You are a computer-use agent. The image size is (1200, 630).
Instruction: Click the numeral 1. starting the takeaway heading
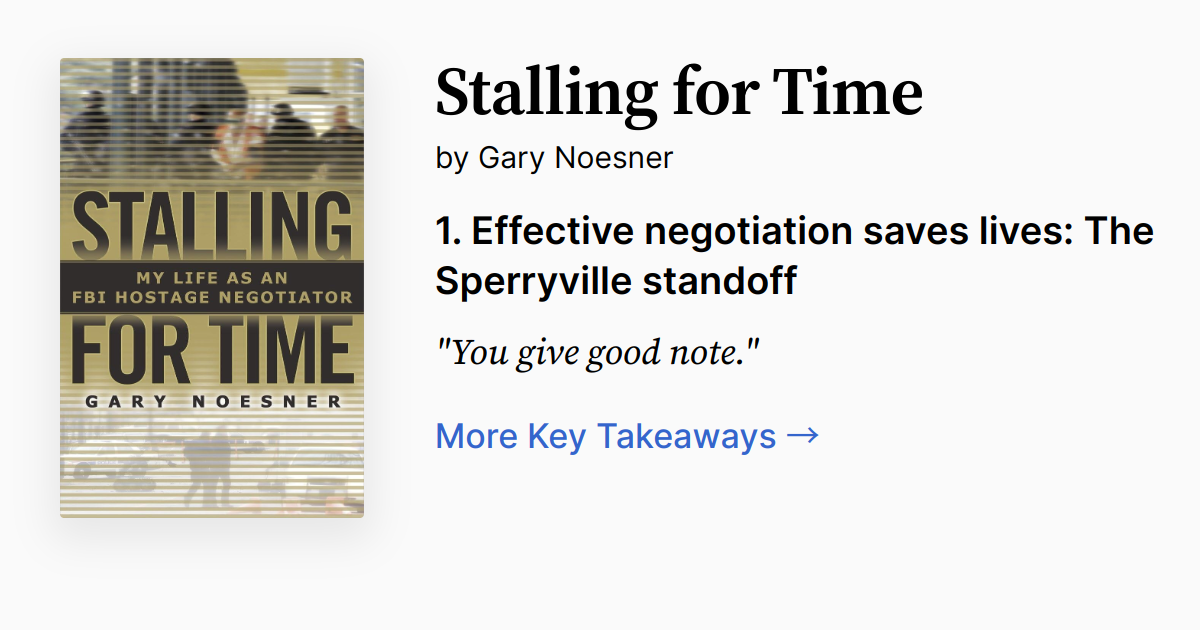(x=448, y=231)
